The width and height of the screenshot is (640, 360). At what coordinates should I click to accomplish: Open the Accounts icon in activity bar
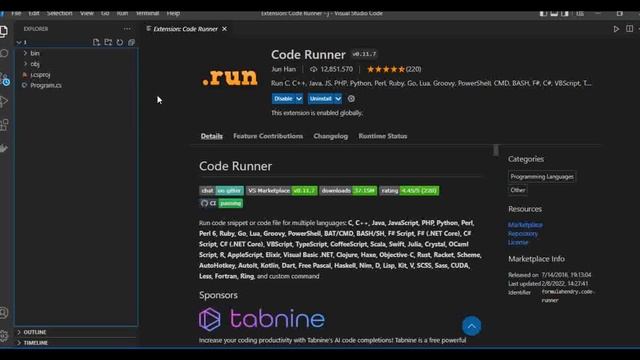[4, 313]
